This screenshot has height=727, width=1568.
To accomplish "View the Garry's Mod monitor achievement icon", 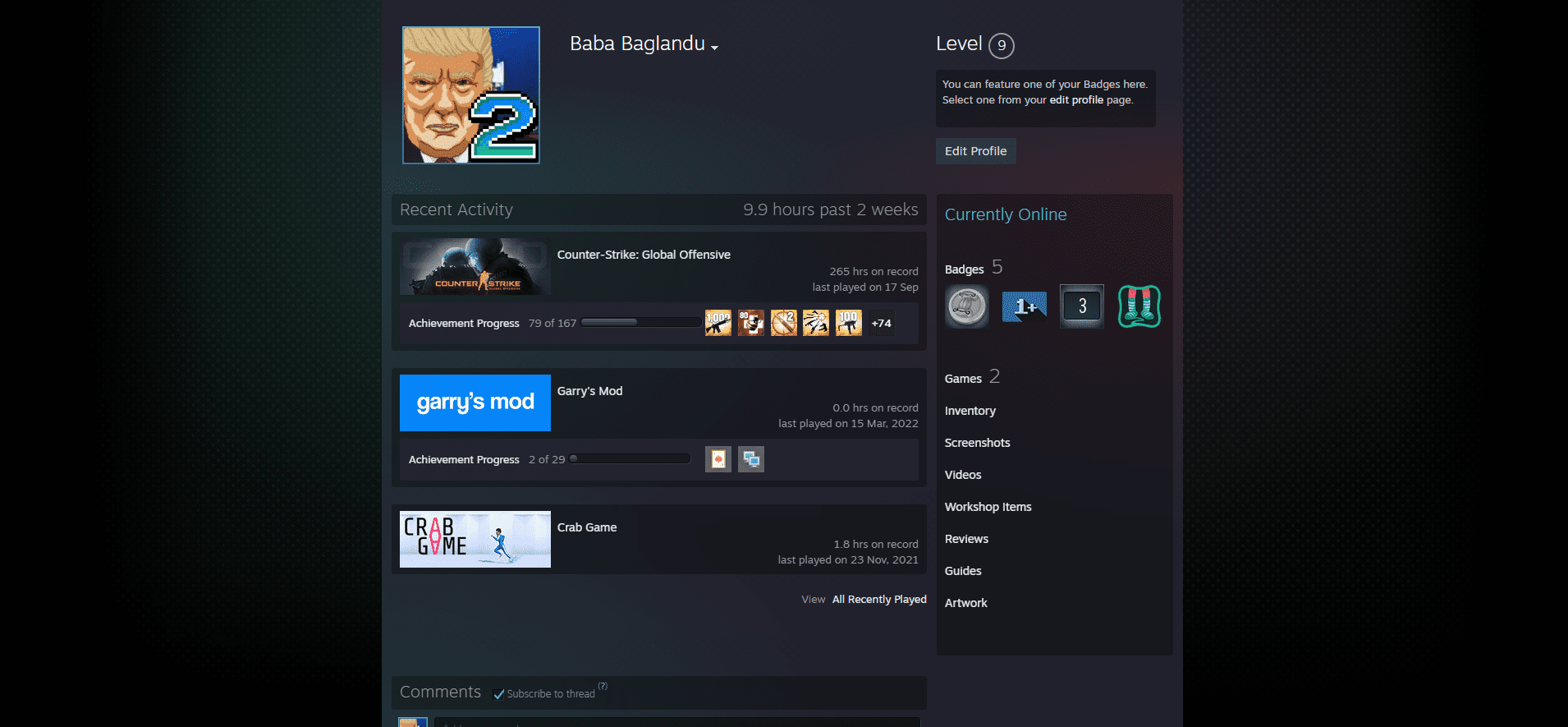I will 751,459.
